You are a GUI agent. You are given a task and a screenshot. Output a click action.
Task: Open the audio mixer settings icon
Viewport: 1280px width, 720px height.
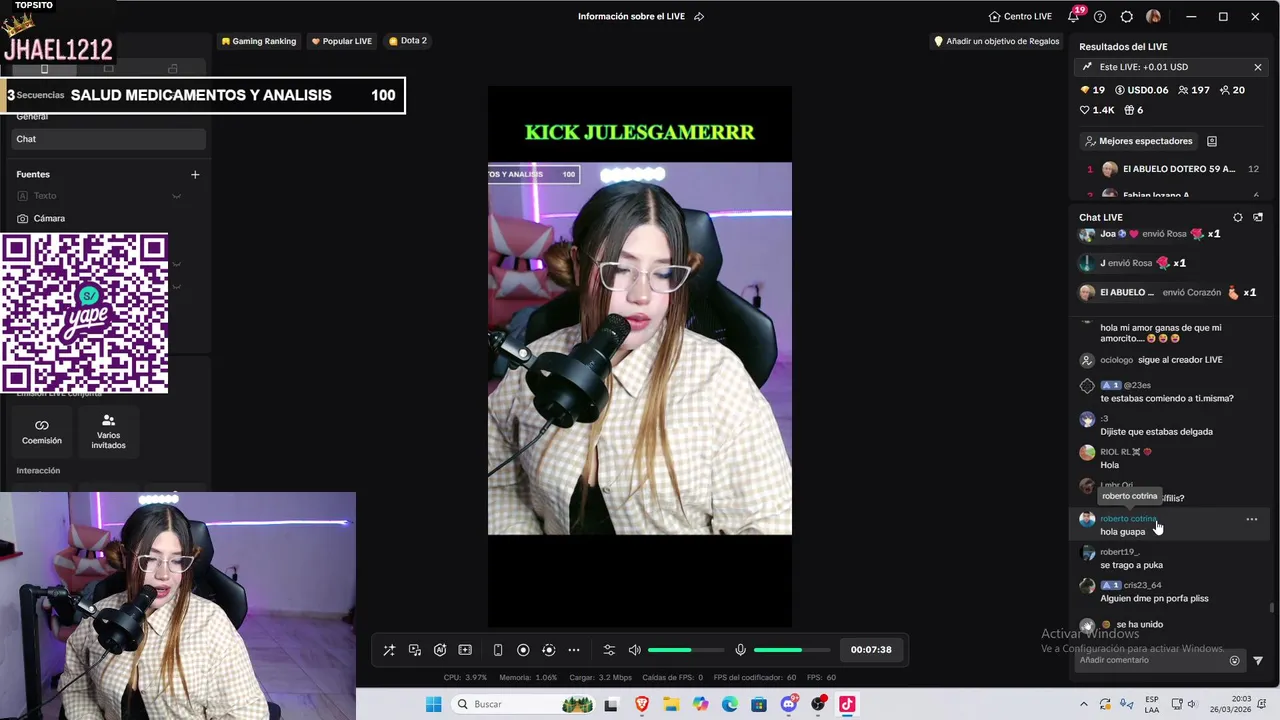pyautogui.click(x=609, y=650)
